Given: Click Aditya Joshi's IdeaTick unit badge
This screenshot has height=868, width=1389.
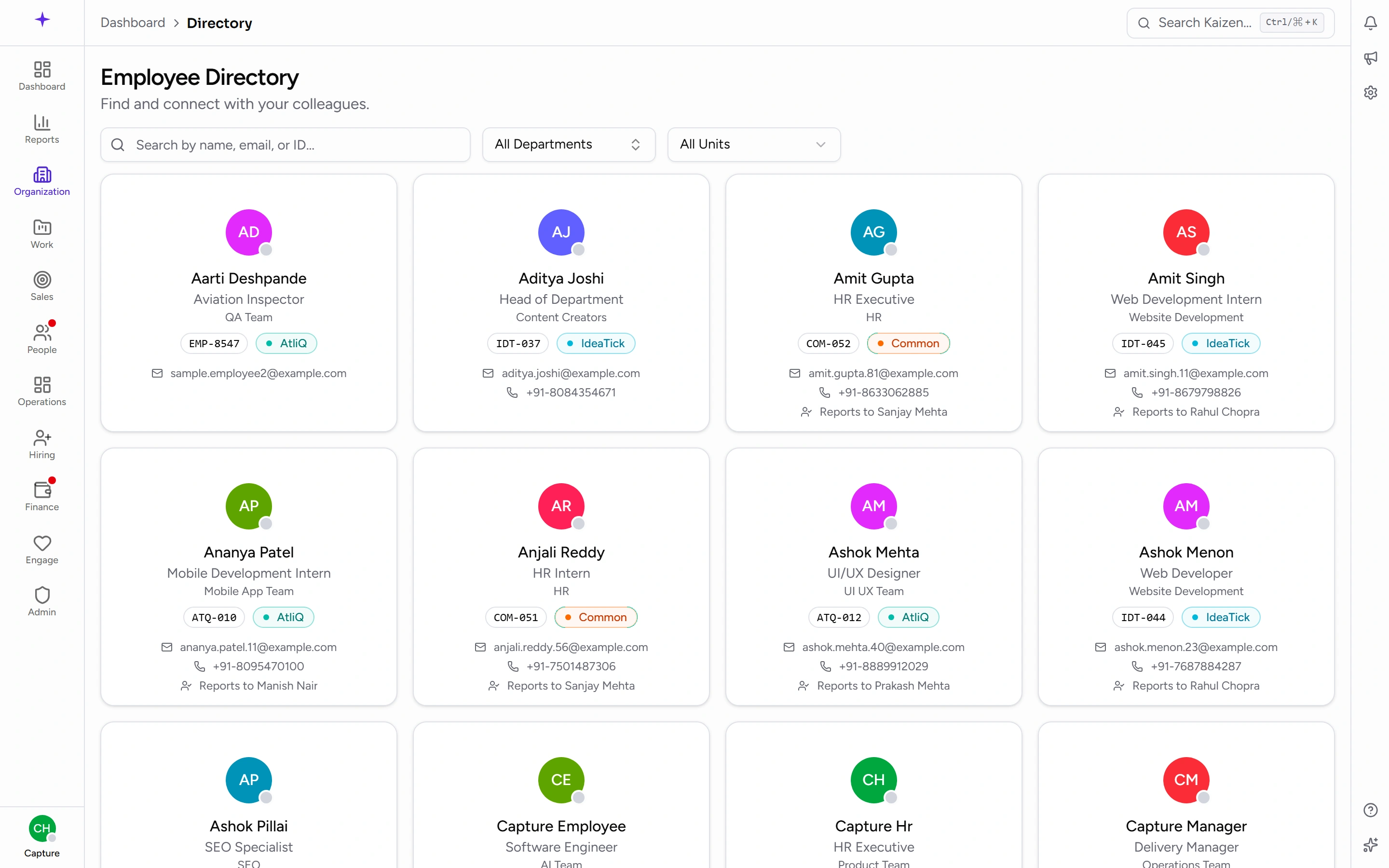Looking at the screenshot, I should 596,343.
